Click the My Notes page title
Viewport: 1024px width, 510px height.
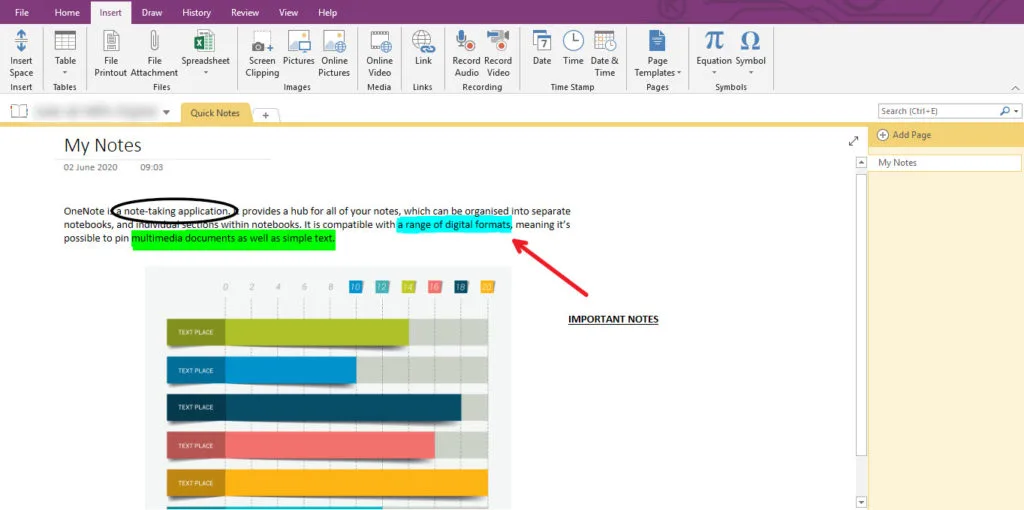pyautogui.click(x=103, y=145)
